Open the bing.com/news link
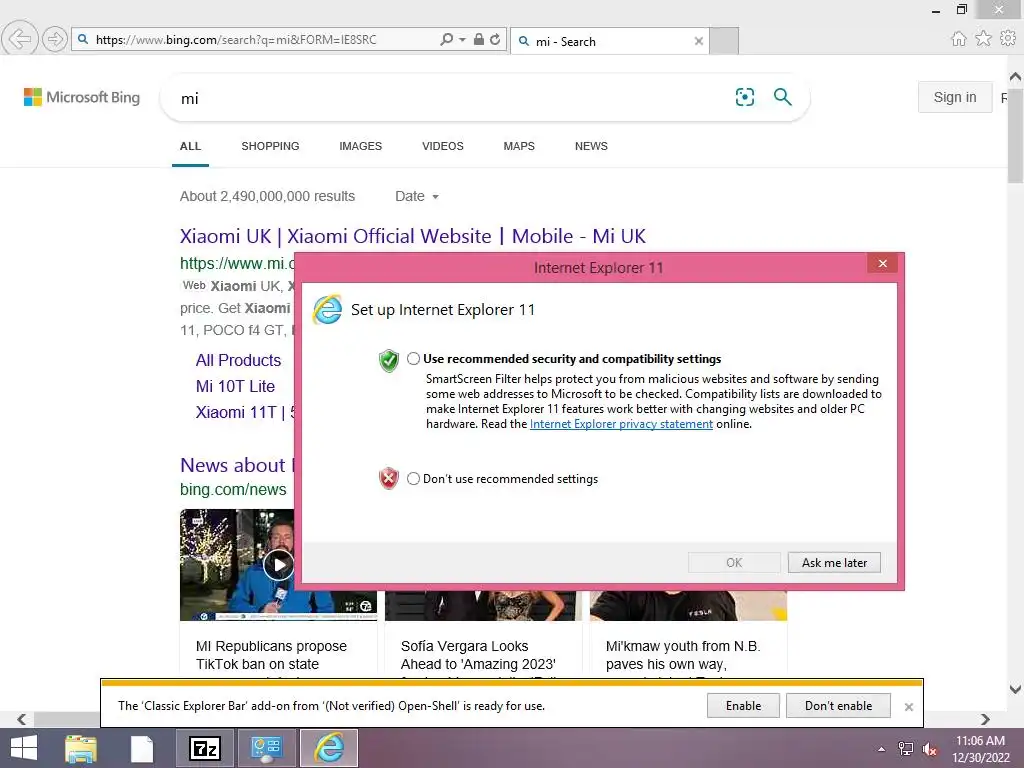Screen dimensions: 1024x768 [233, 490]
